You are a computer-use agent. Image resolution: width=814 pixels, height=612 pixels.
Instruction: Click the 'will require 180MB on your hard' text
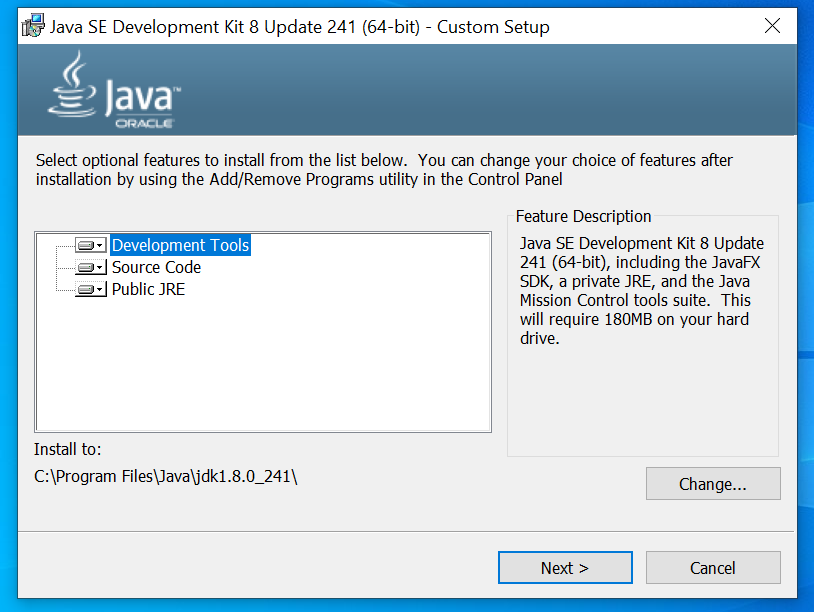click(x=634, y=319)
